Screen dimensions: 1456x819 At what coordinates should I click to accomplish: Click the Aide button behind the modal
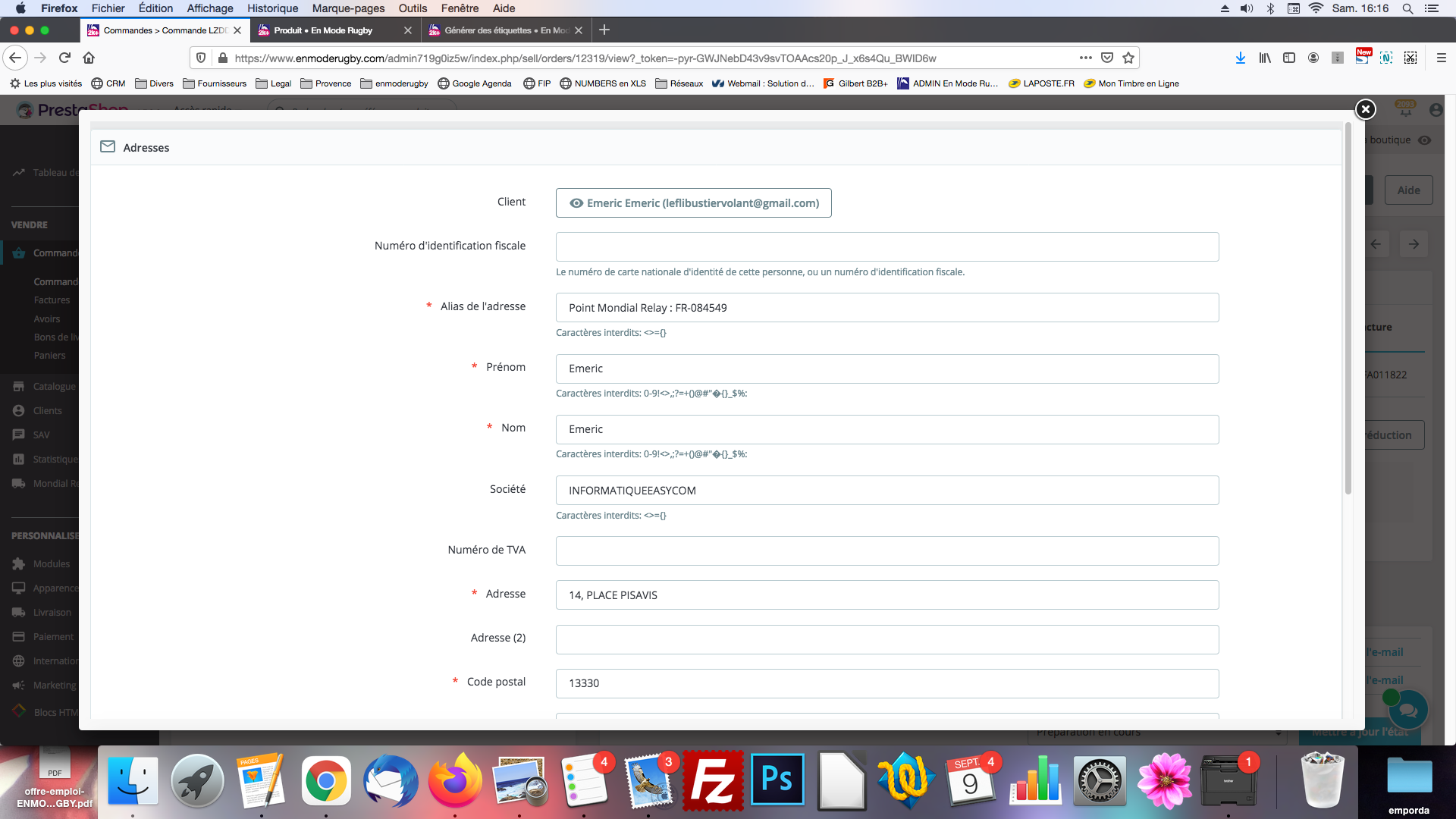[x=1409, y=190]
